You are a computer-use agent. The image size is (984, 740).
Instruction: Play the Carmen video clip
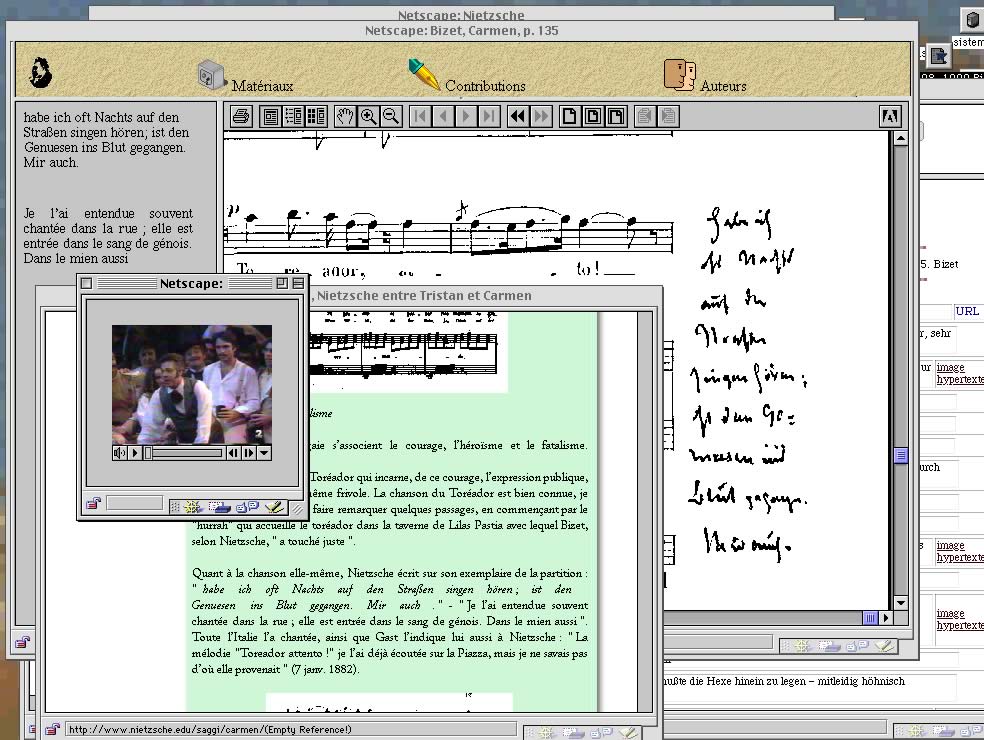tap(135, 453)
